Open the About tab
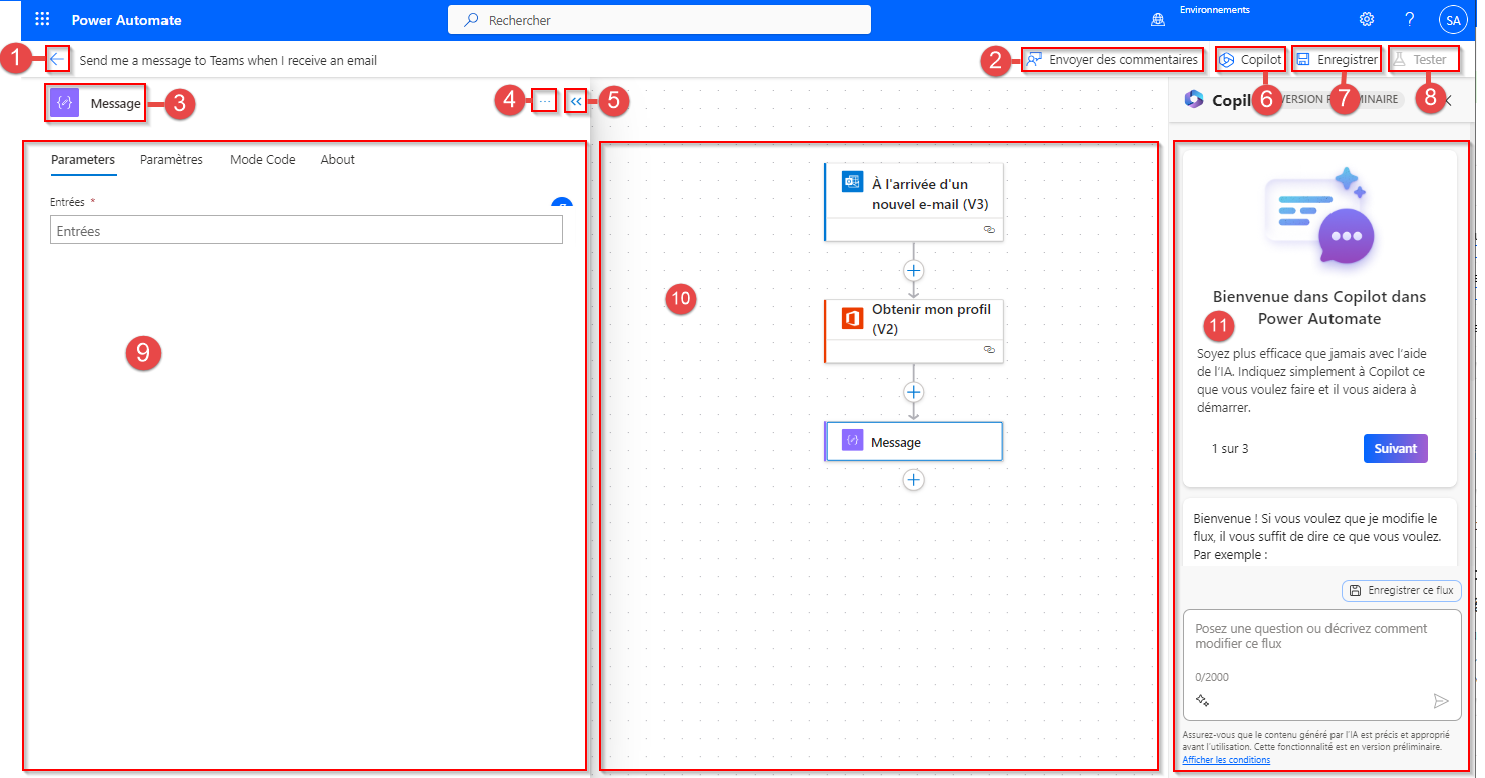The width and height of the screenshot is (1485, 778). pos(338,160)
